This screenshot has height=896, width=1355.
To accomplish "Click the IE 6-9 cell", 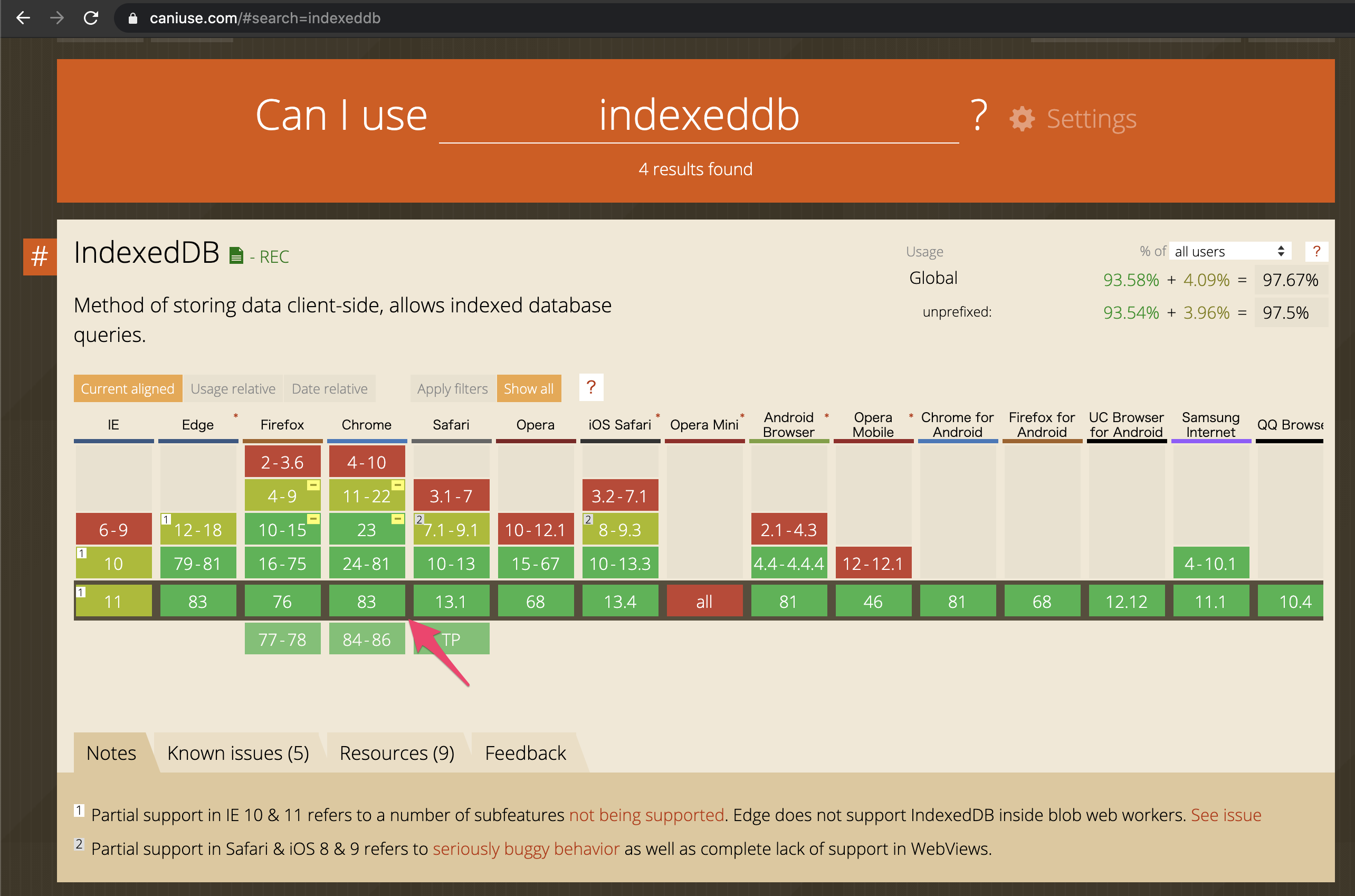I will click(113, 529).
